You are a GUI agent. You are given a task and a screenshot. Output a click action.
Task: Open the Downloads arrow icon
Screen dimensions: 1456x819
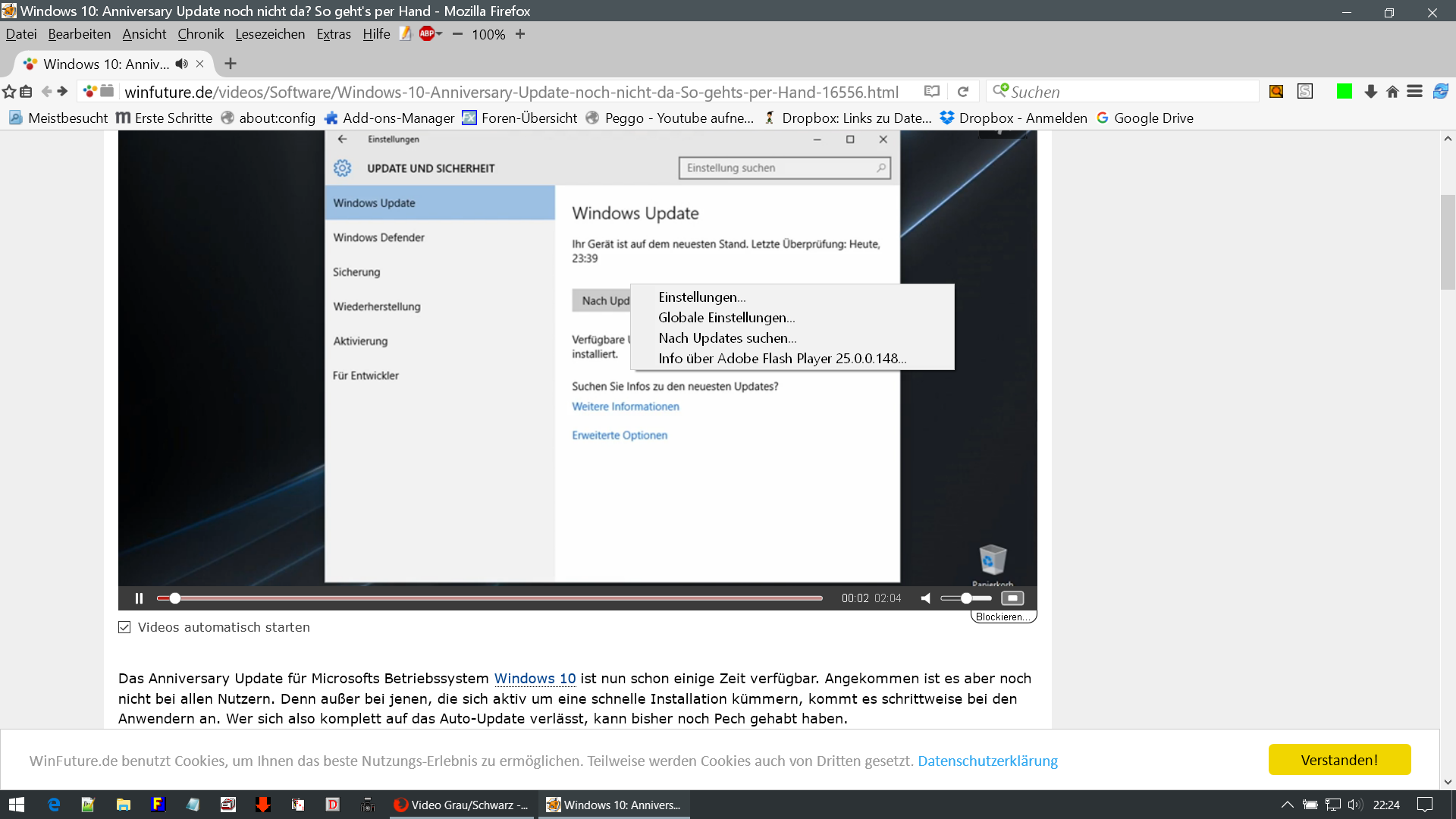[x=1370, y=92]
